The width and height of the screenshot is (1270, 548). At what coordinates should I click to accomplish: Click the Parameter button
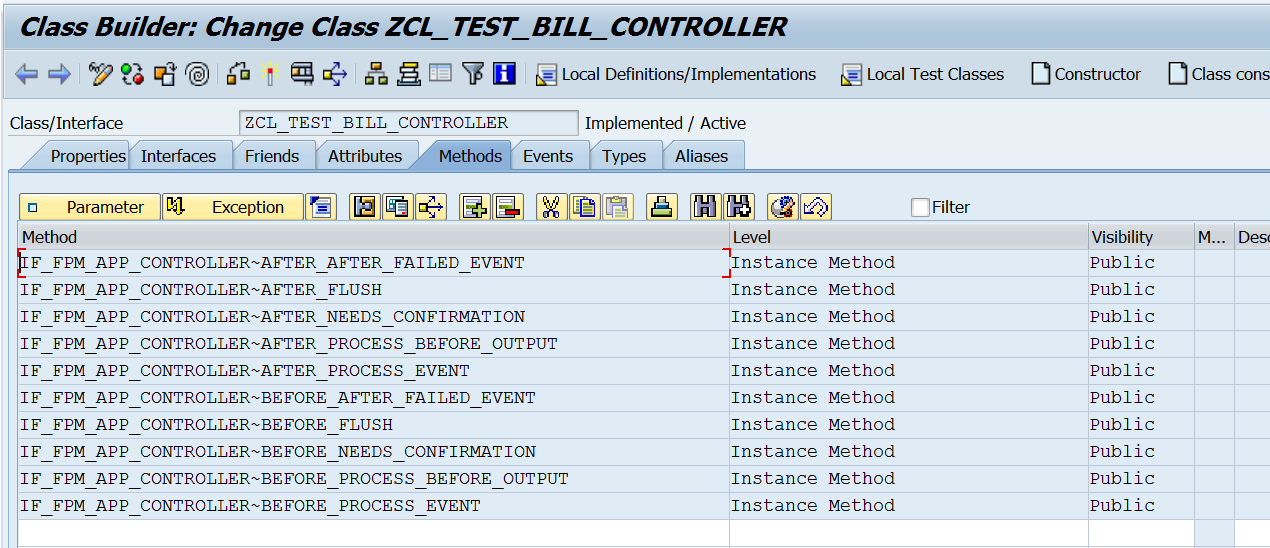pyautogui.click(x=90, y=207)
